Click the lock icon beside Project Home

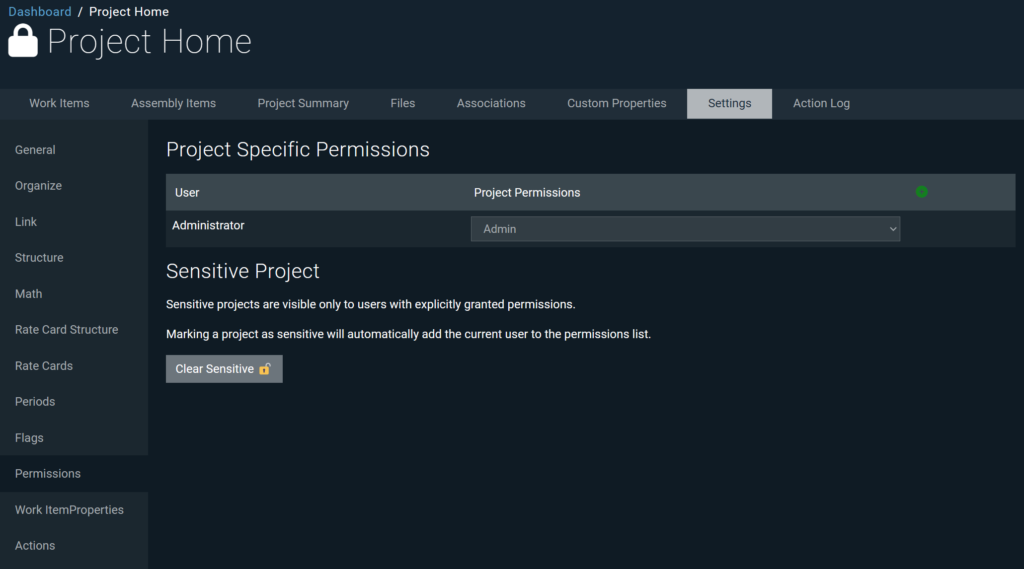[x=23, y=41]
